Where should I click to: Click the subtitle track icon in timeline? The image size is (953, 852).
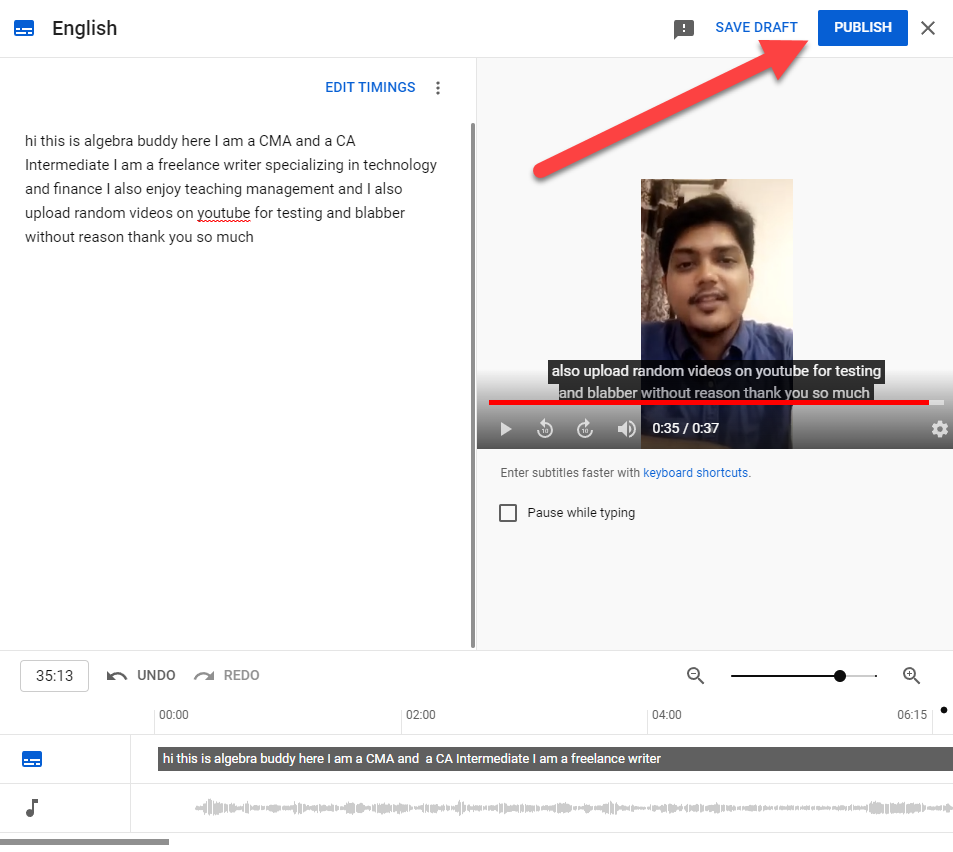click(x=33, y=760)
